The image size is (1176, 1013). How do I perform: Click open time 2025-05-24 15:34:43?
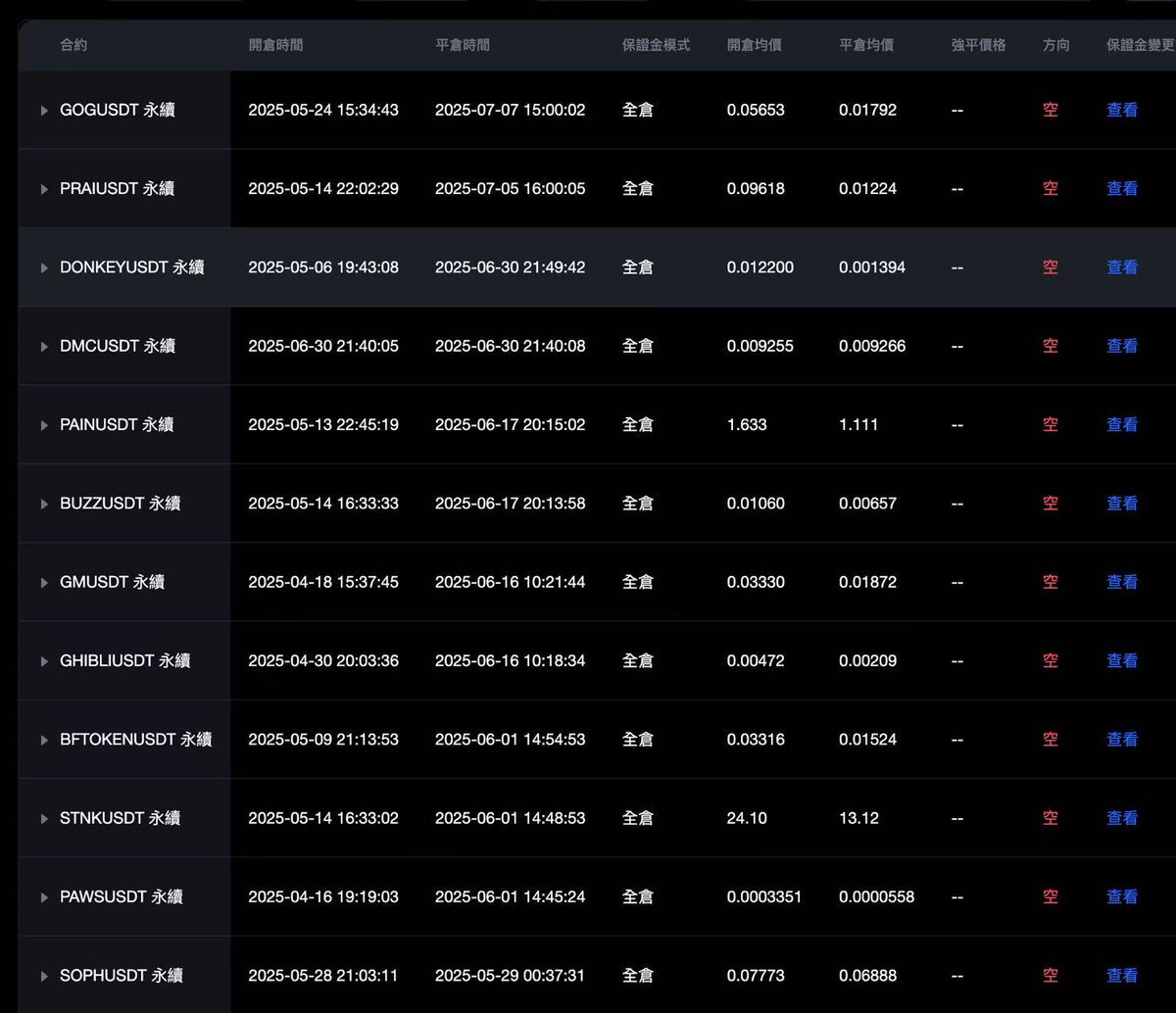[323, 110]
